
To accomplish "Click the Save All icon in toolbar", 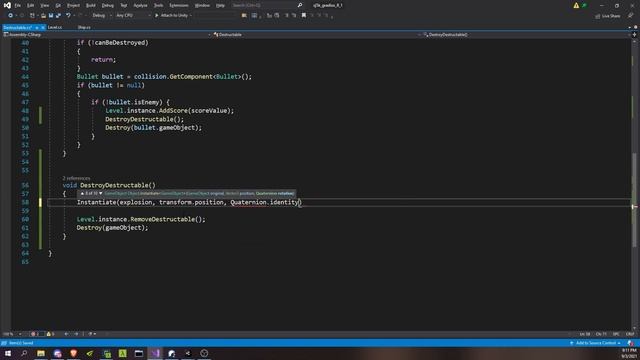I will coord(58,16).
